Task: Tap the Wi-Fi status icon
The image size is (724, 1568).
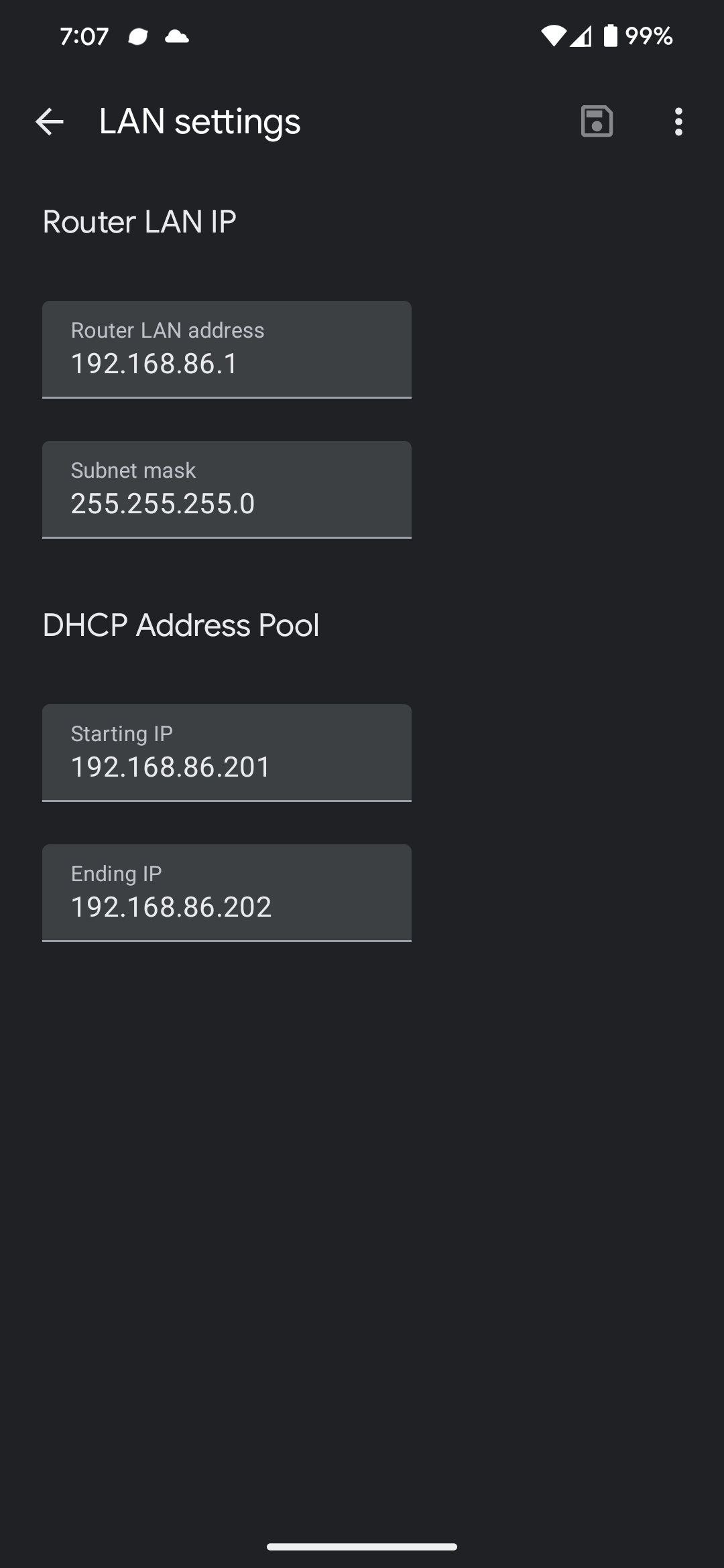Action: coord(554,37)
